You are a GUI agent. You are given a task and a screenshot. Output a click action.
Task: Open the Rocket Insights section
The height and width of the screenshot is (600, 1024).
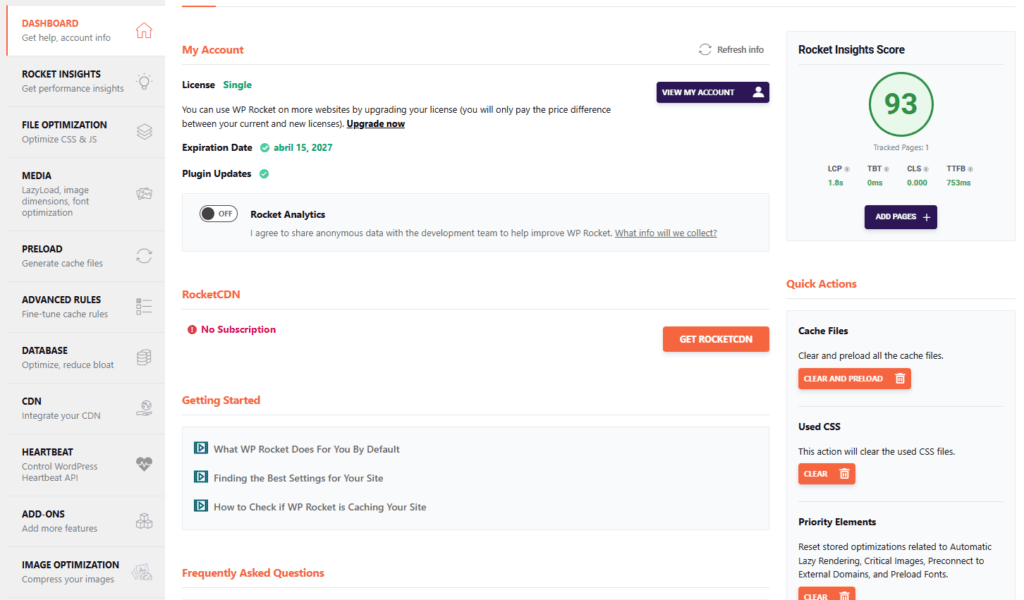point(86,81)
